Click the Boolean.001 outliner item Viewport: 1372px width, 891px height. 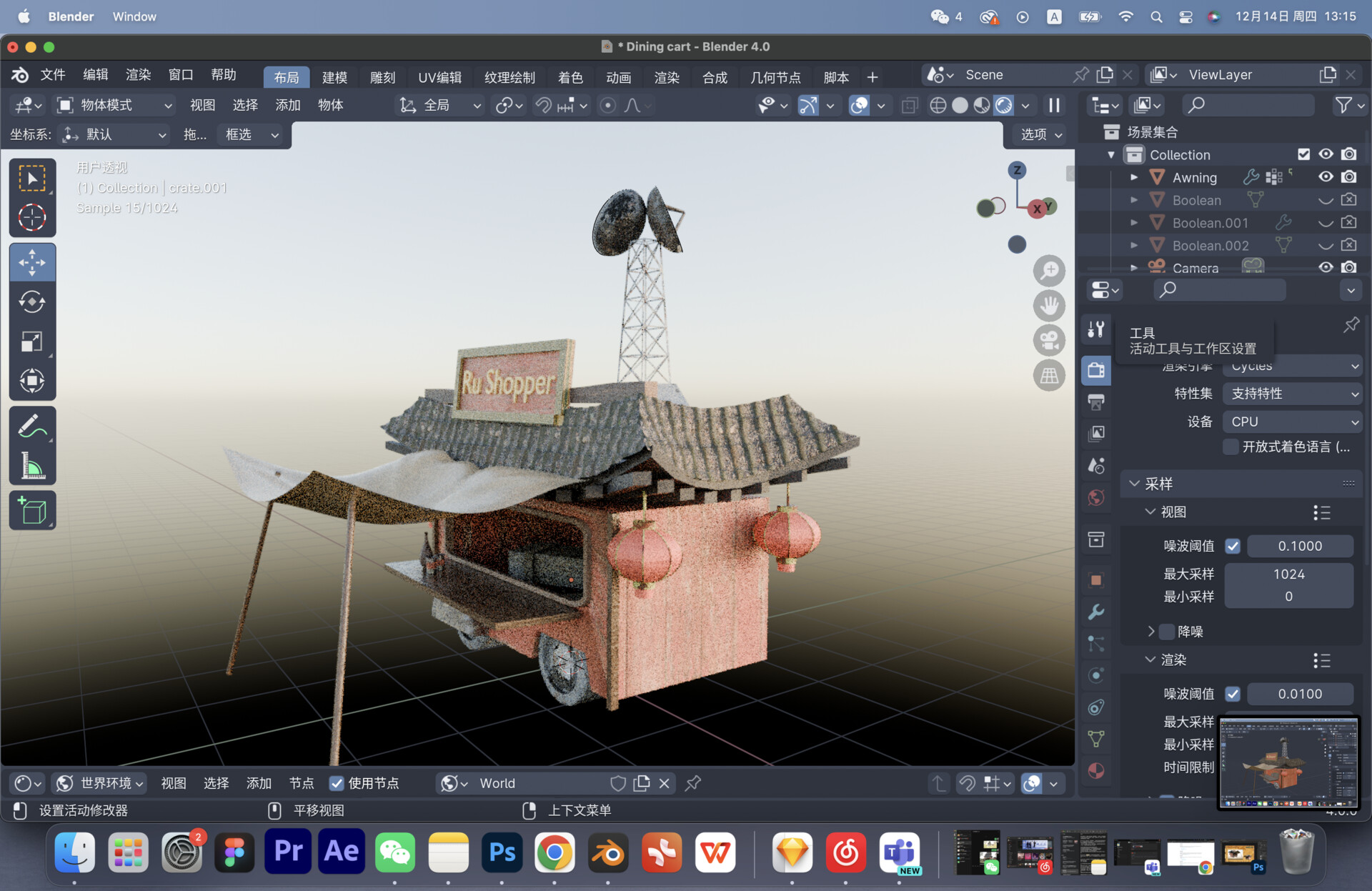(1210, 223)
